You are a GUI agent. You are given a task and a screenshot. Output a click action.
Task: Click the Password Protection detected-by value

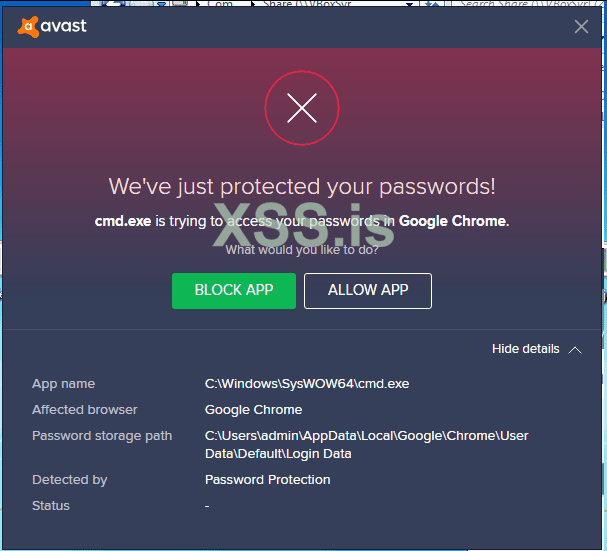[267, 480]
